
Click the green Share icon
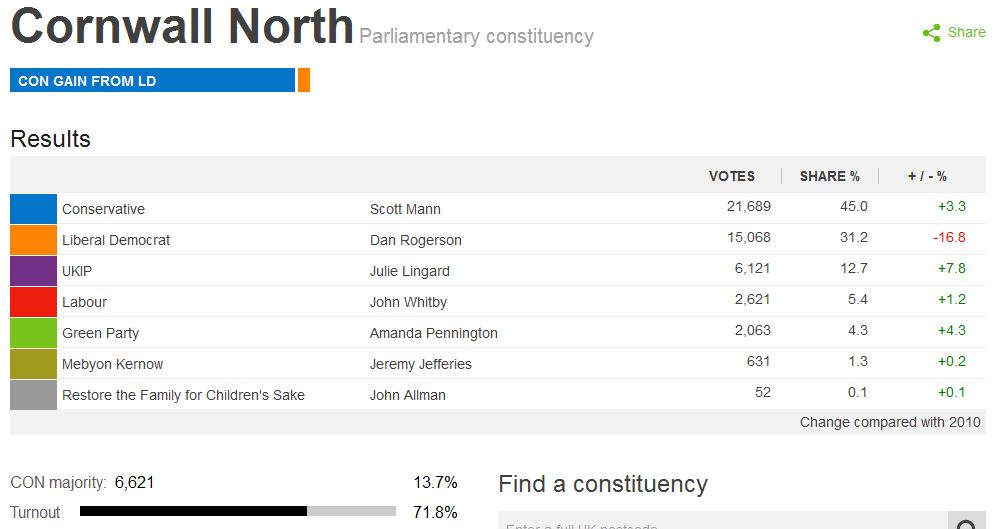pyautogui.click(x=931, y=33)
